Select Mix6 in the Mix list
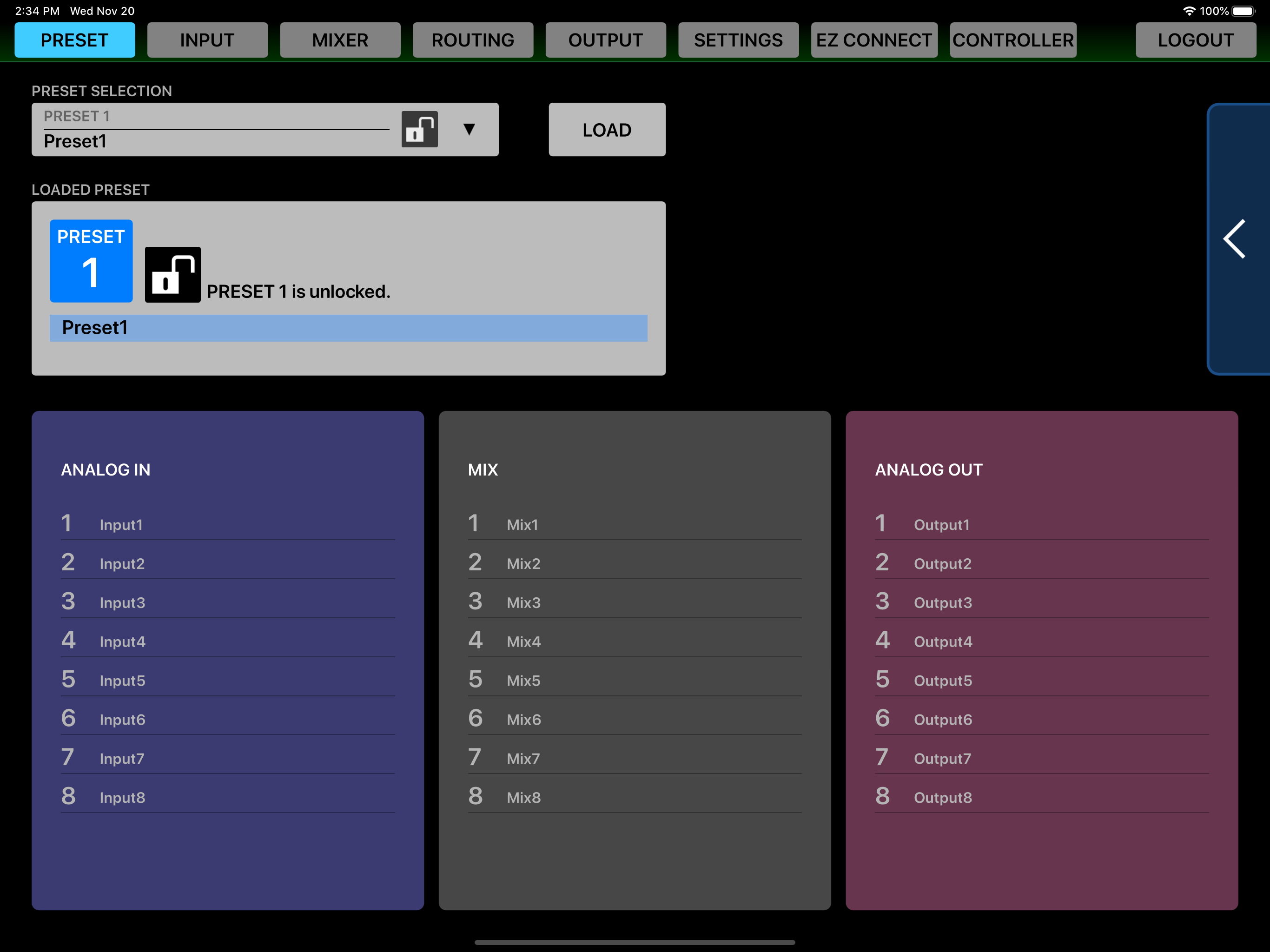Image resolution: width=1270 pixels, height=952 pixels. (635, 719)
